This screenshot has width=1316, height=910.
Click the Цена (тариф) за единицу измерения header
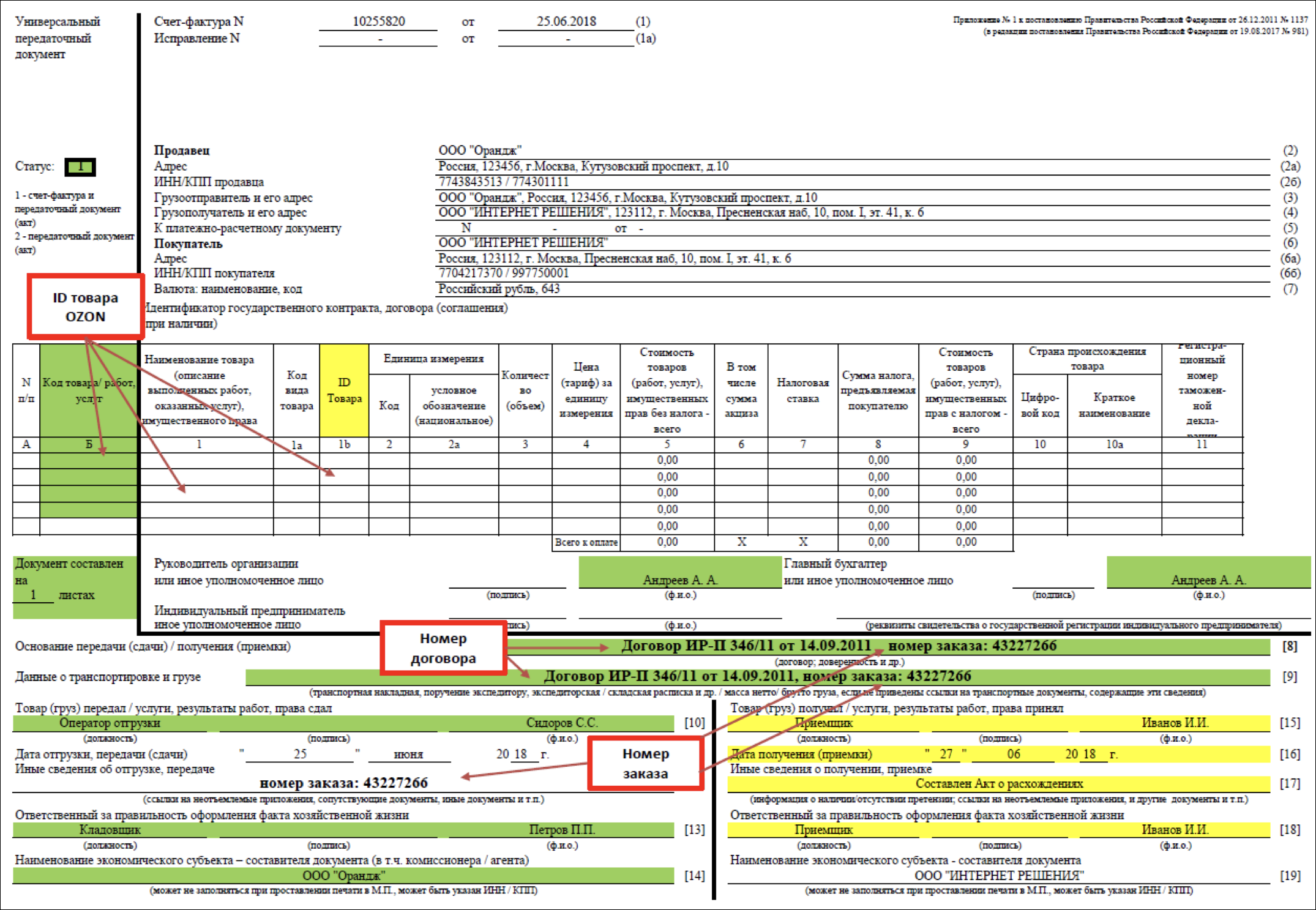tap(586, 390)
